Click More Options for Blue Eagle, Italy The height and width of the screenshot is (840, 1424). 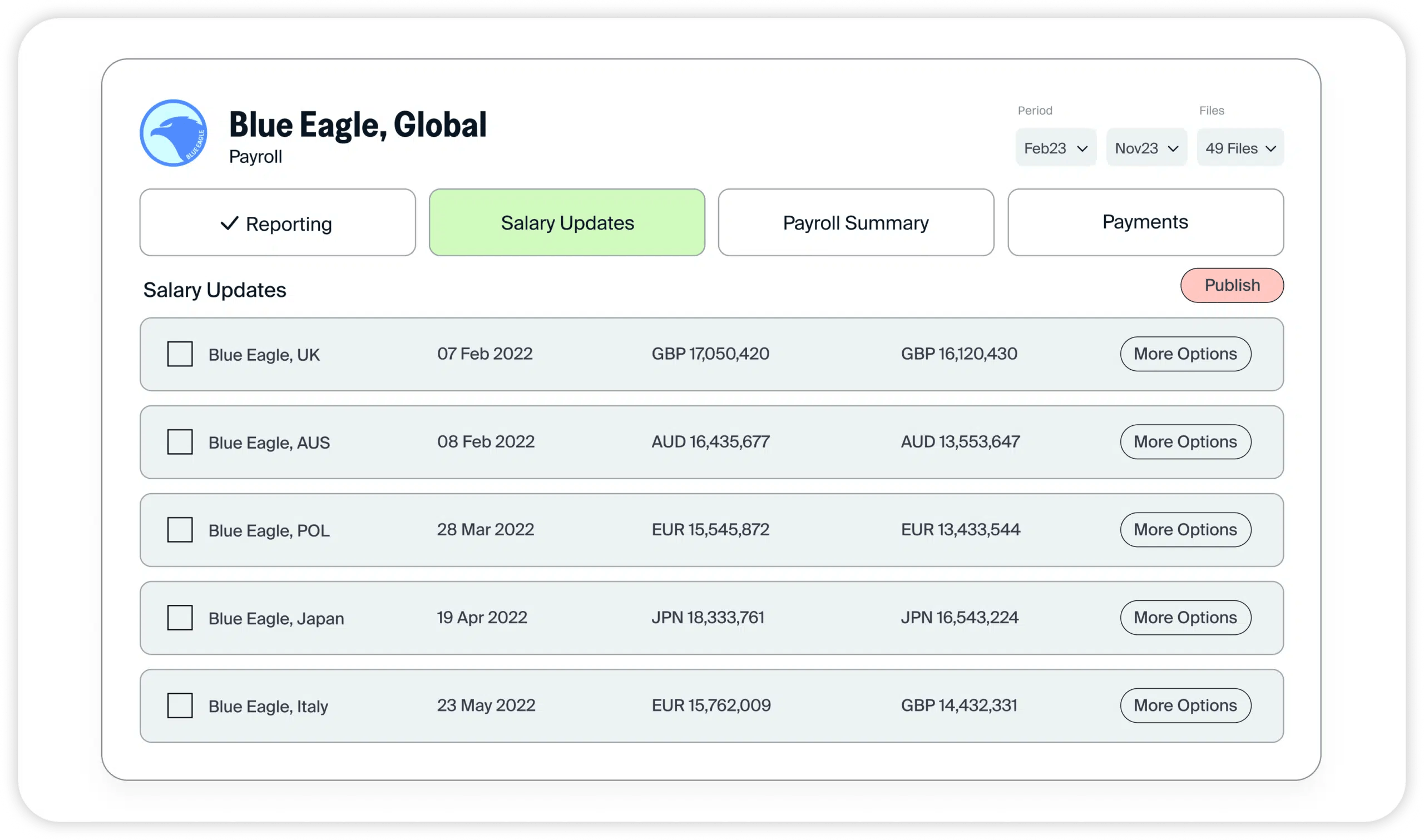point(1185,706)
